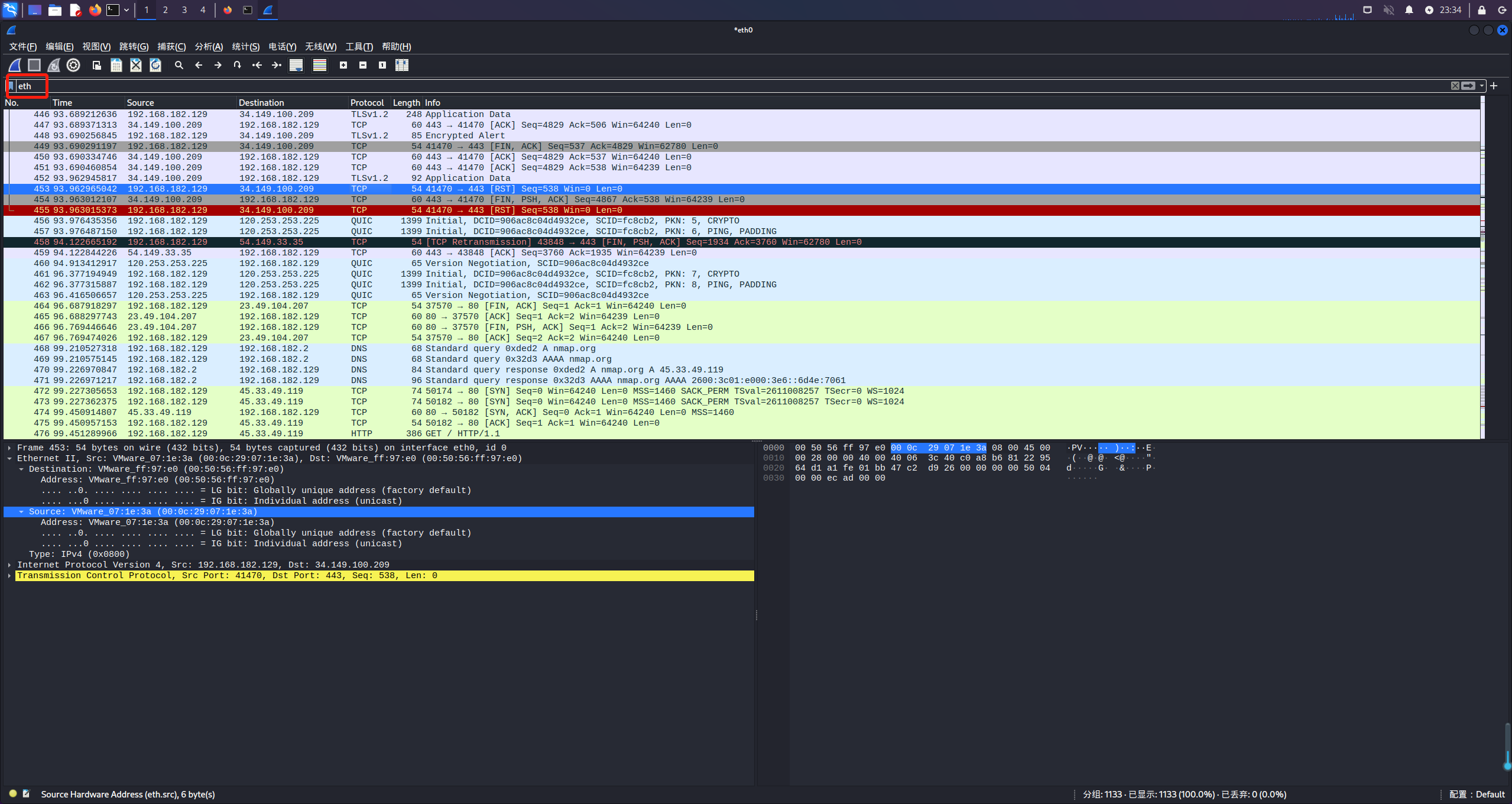Launch Firefox from top panel launcher
Viewport: 1512px width, 804px height.
(95, 9)
